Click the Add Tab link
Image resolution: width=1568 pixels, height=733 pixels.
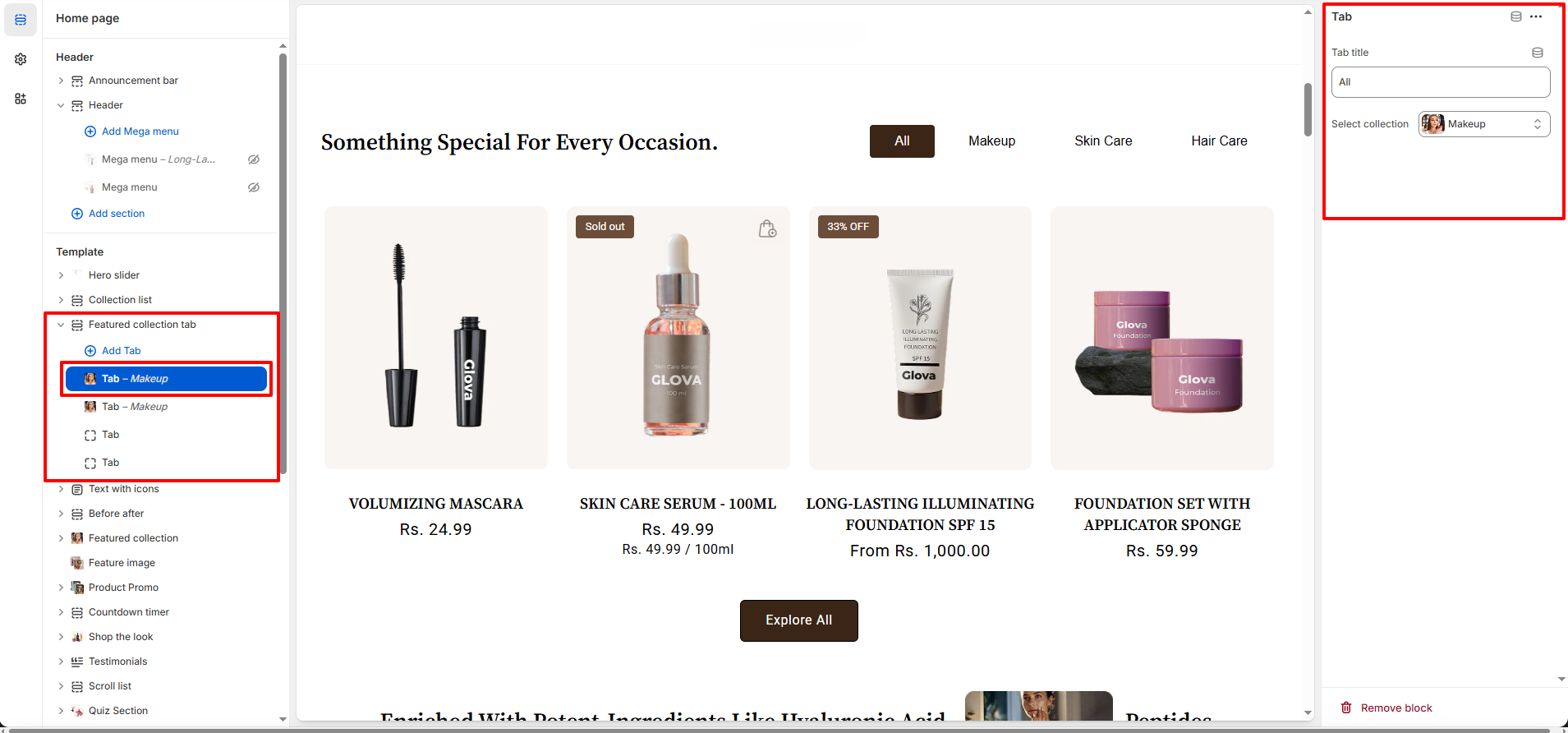point(122,351)
